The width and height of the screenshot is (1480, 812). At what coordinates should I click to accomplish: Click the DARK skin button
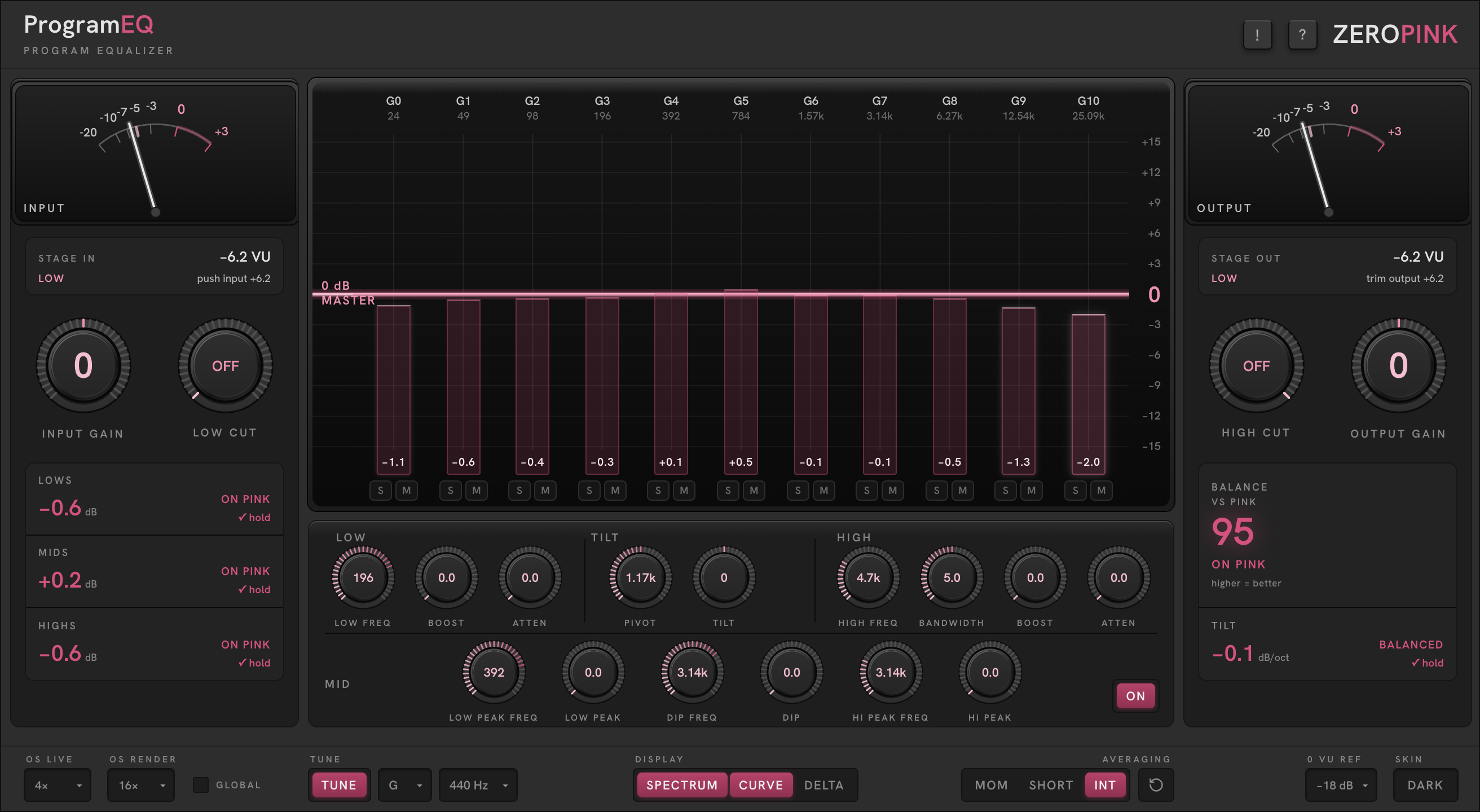(x=1425, y=784)
